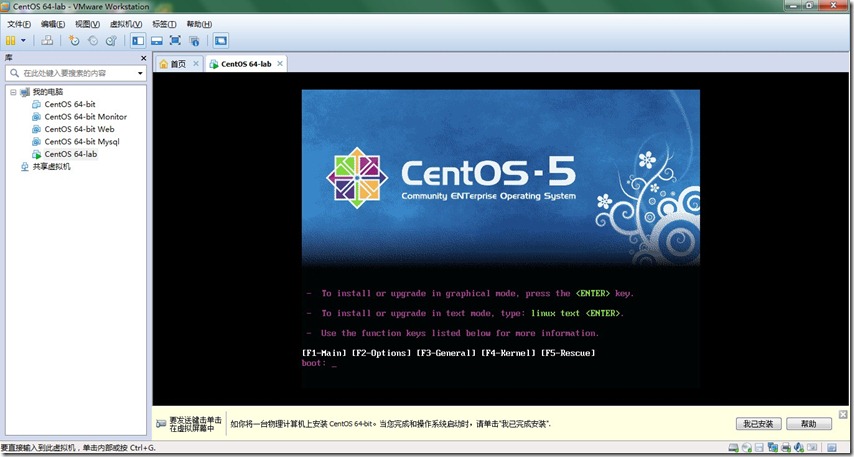The width and height of the screenshot is (854, 457).
Task: Open the 视图(V) menu
Action: [87, 25]
